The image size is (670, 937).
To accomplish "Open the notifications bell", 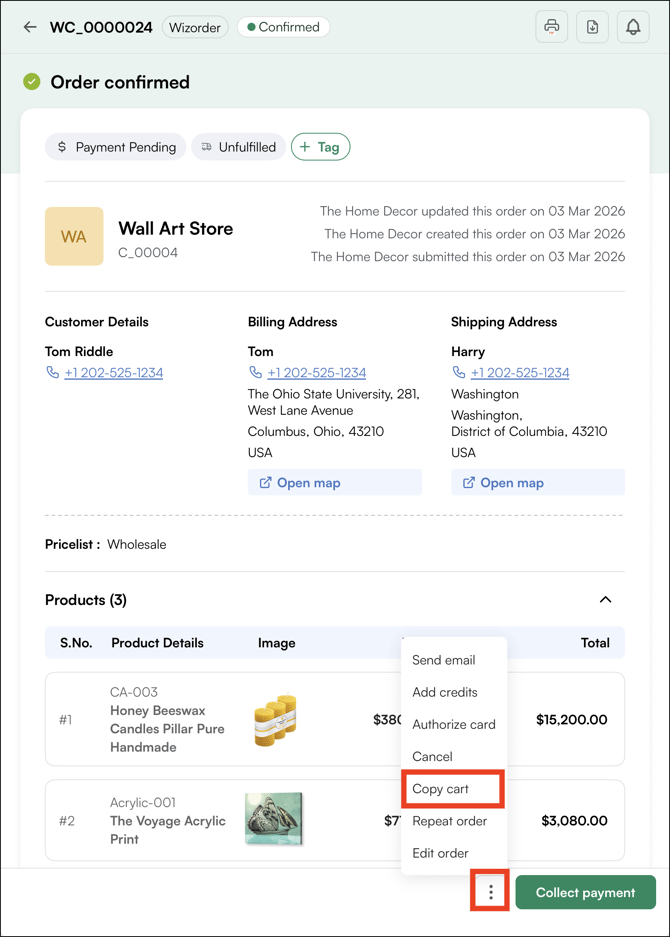I will click(x=633, y=27).
